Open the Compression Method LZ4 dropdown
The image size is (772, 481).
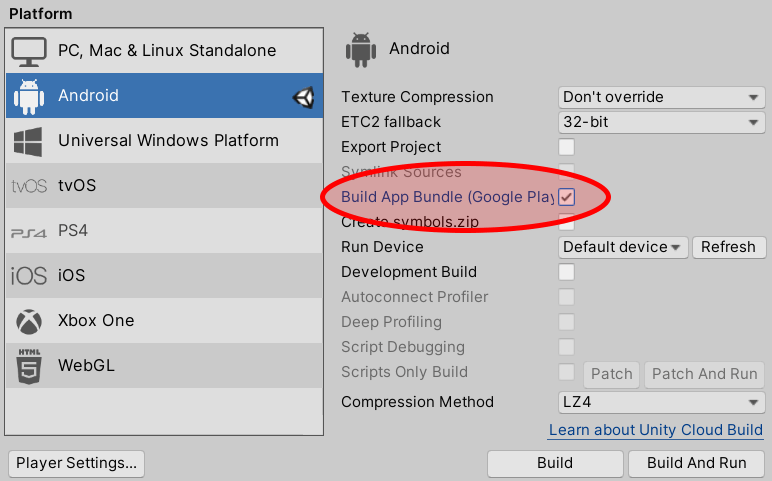[x=661, y=402]
